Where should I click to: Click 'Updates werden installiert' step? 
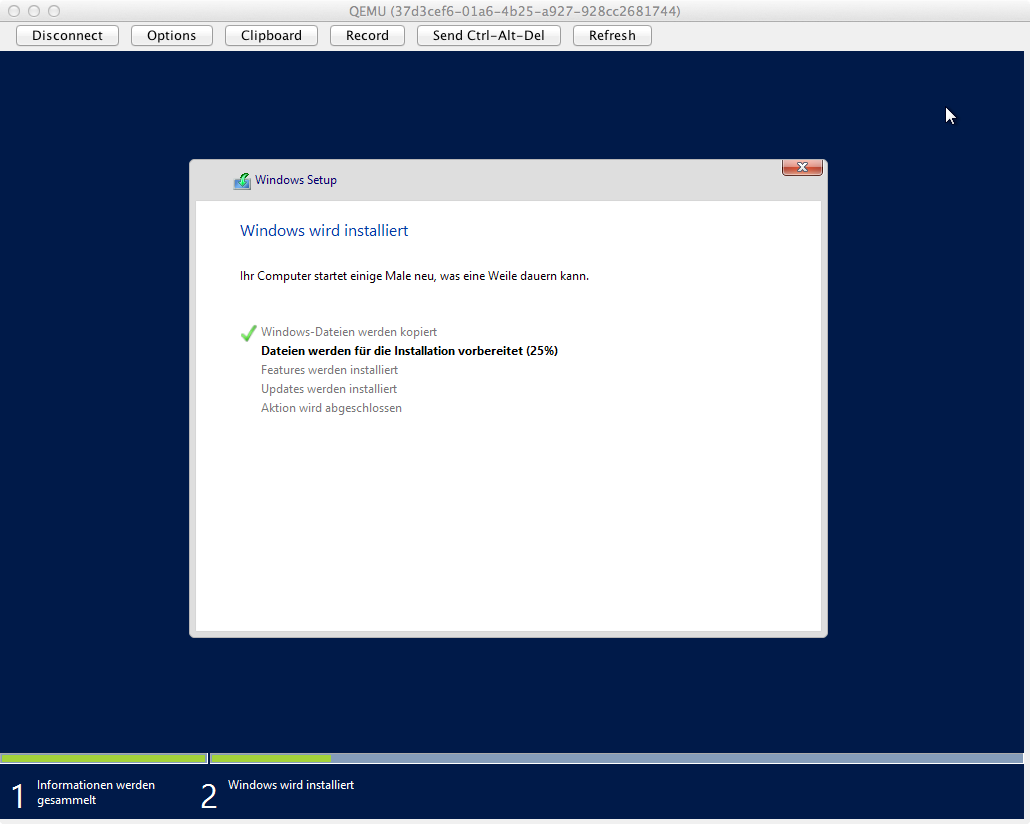[328, 389]
